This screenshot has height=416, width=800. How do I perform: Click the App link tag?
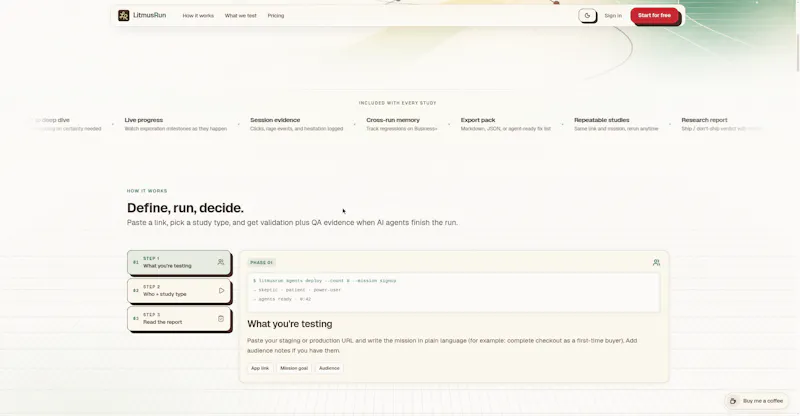point(260,368)
